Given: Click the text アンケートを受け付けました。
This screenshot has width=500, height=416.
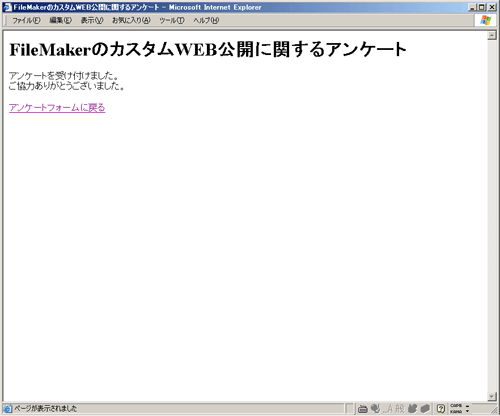Looking at the screenshot, I should pos(63,76).
